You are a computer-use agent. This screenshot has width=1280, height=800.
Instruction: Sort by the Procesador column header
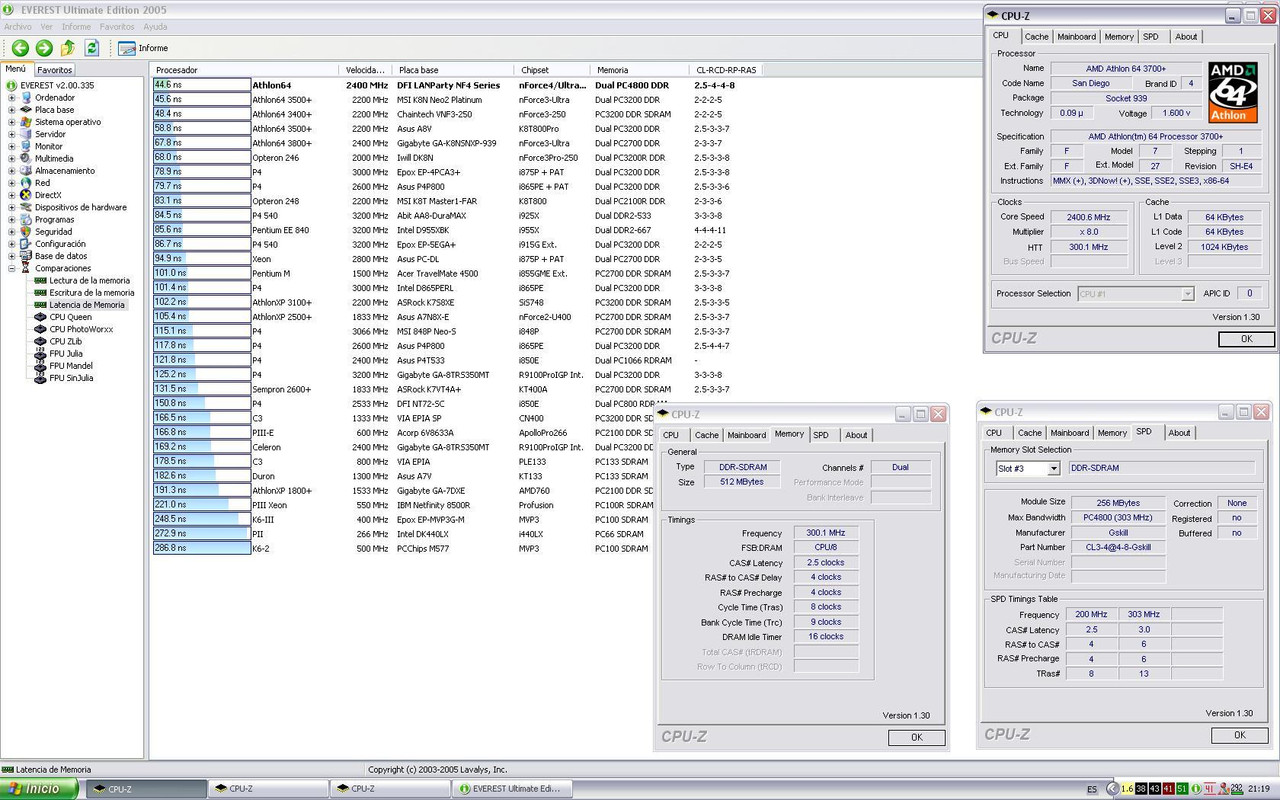[x=245, y=70]
